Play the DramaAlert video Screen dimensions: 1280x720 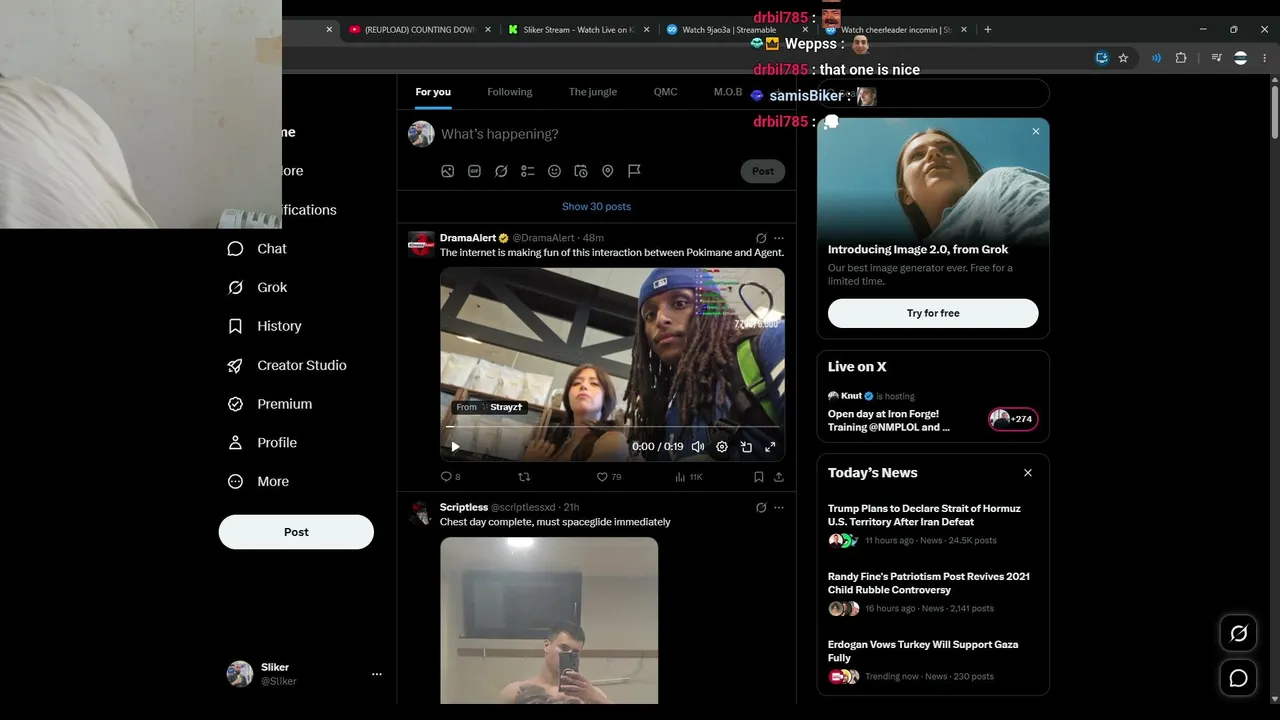pyautogui.click(x=455, y=447)
